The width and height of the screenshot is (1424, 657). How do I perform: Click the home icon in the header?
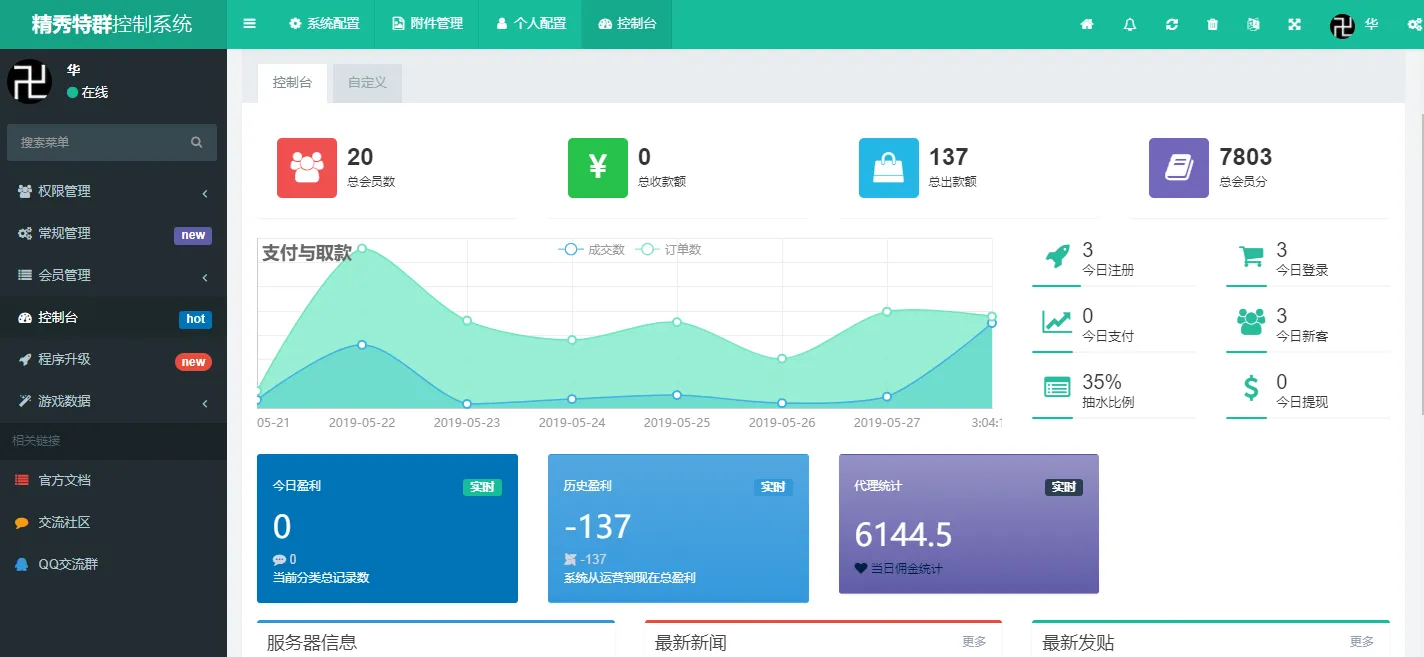pyautogui.click(x=1086, y=24)
